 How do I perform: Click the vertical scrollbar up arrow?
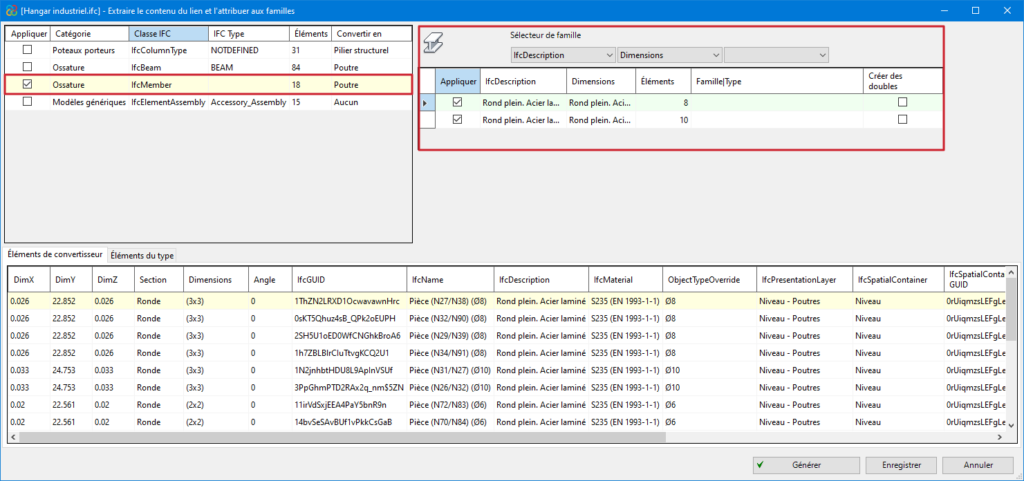[x=1011, y=272]
